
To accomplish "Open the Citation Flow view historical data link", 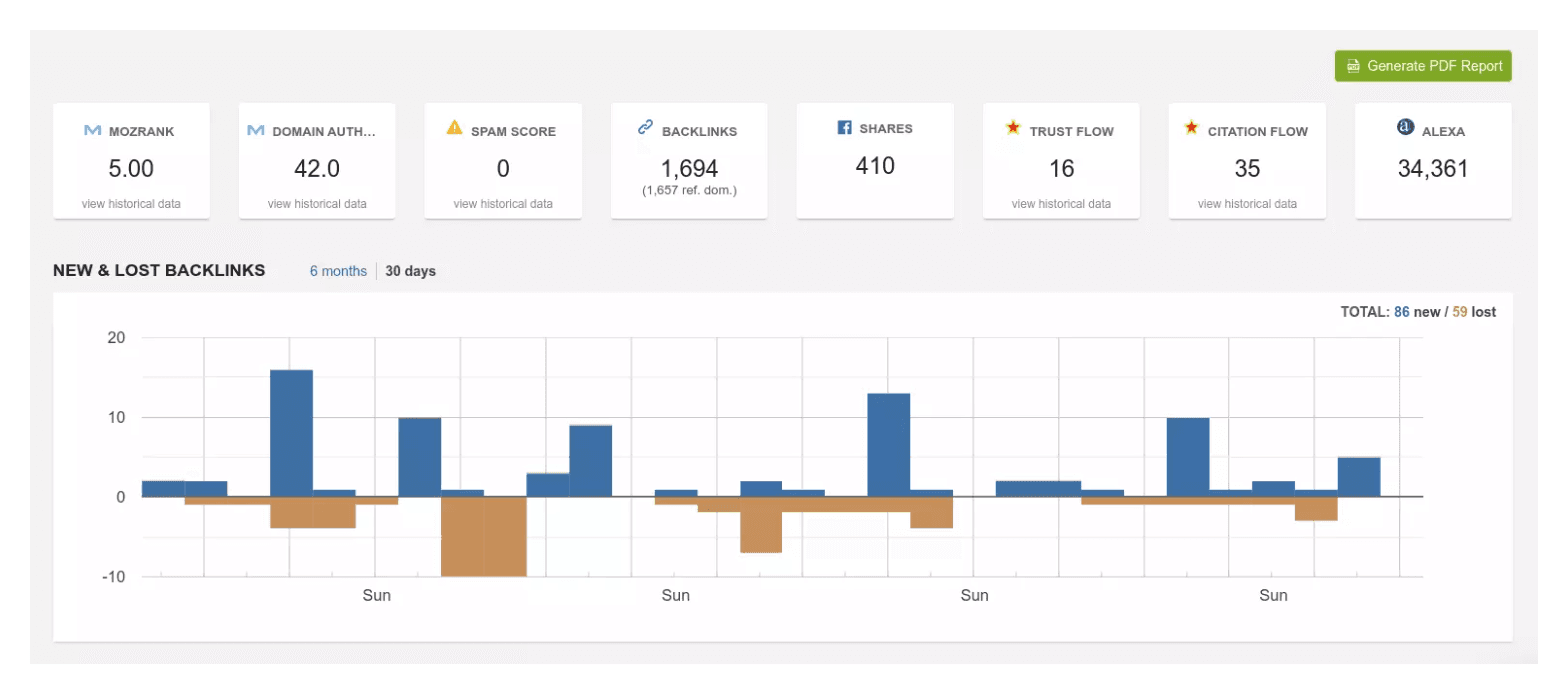I will [x=1247, y=204].
